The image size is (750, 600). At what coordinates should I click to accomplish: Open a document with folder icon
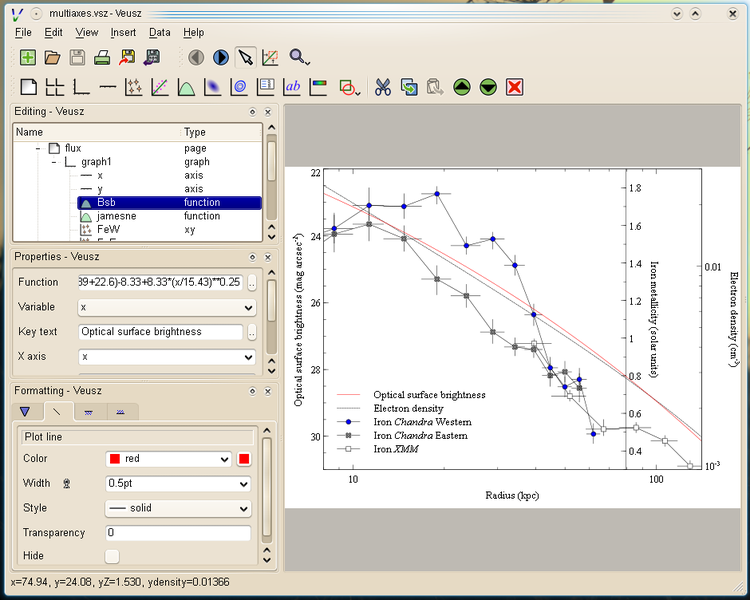[53, 57]
